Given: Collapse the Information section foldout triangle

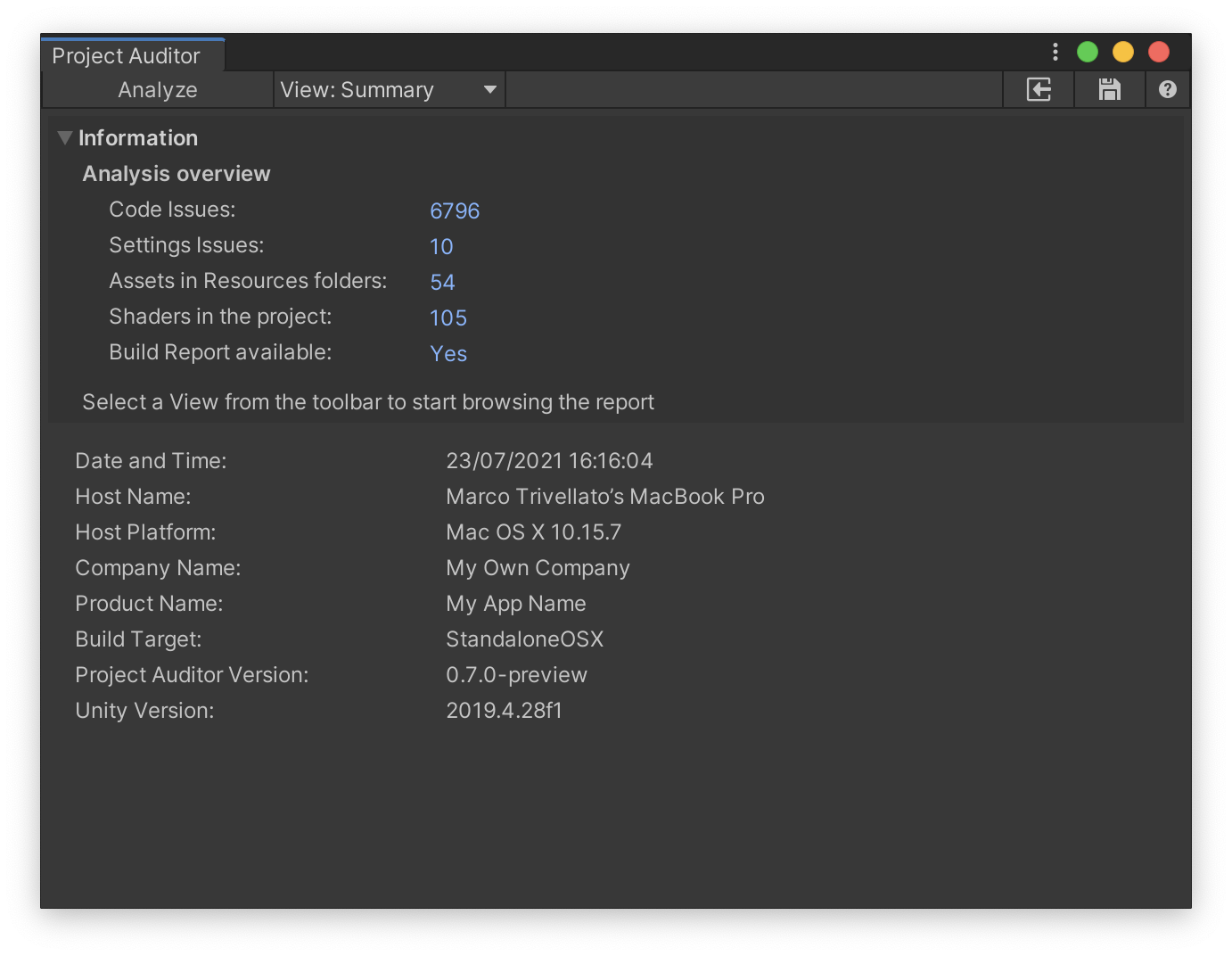Looking at the screenshot, I should click(x=64, y=137).
